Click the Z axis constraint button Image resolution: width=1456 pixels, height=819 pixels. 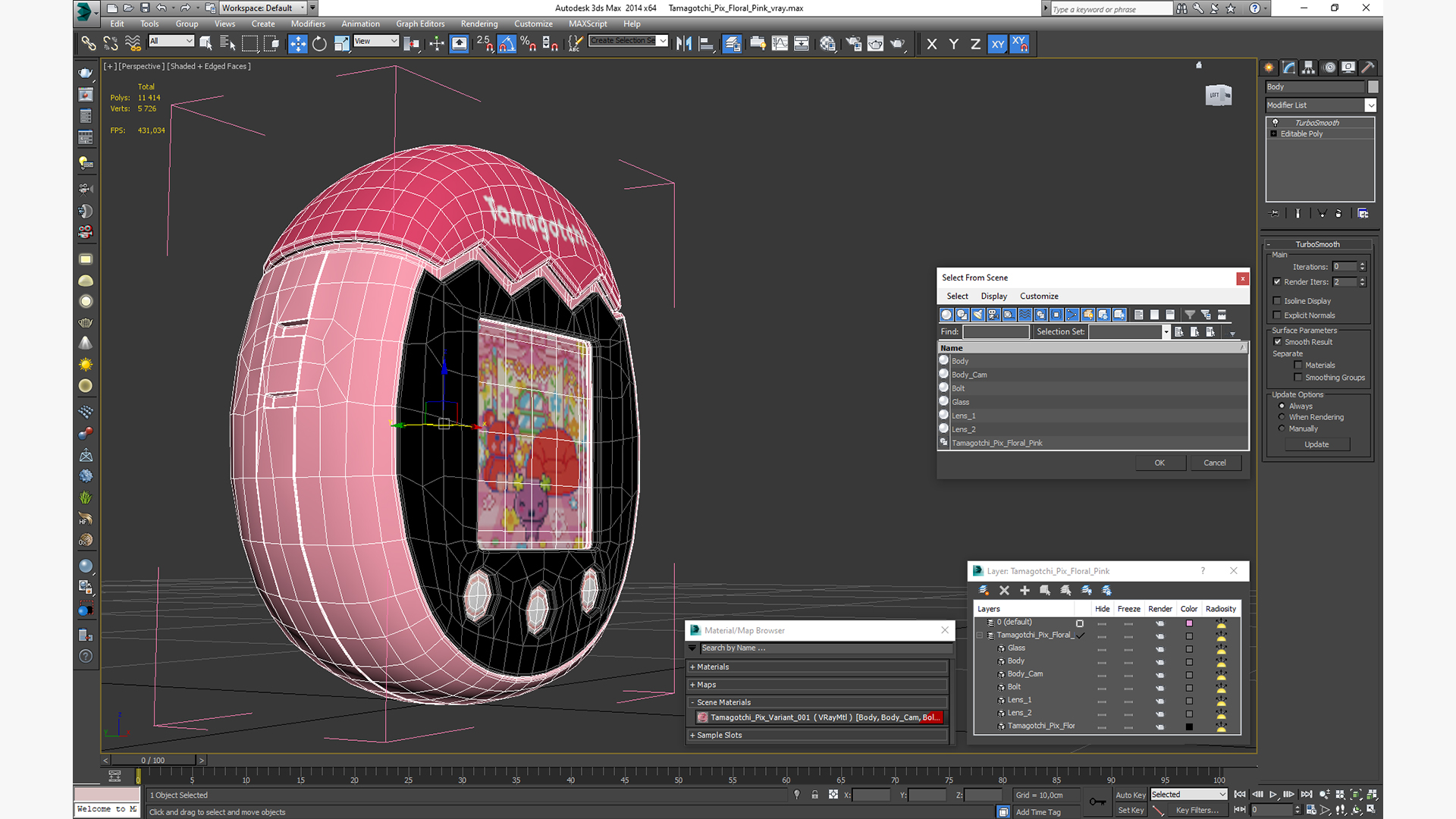975,44
